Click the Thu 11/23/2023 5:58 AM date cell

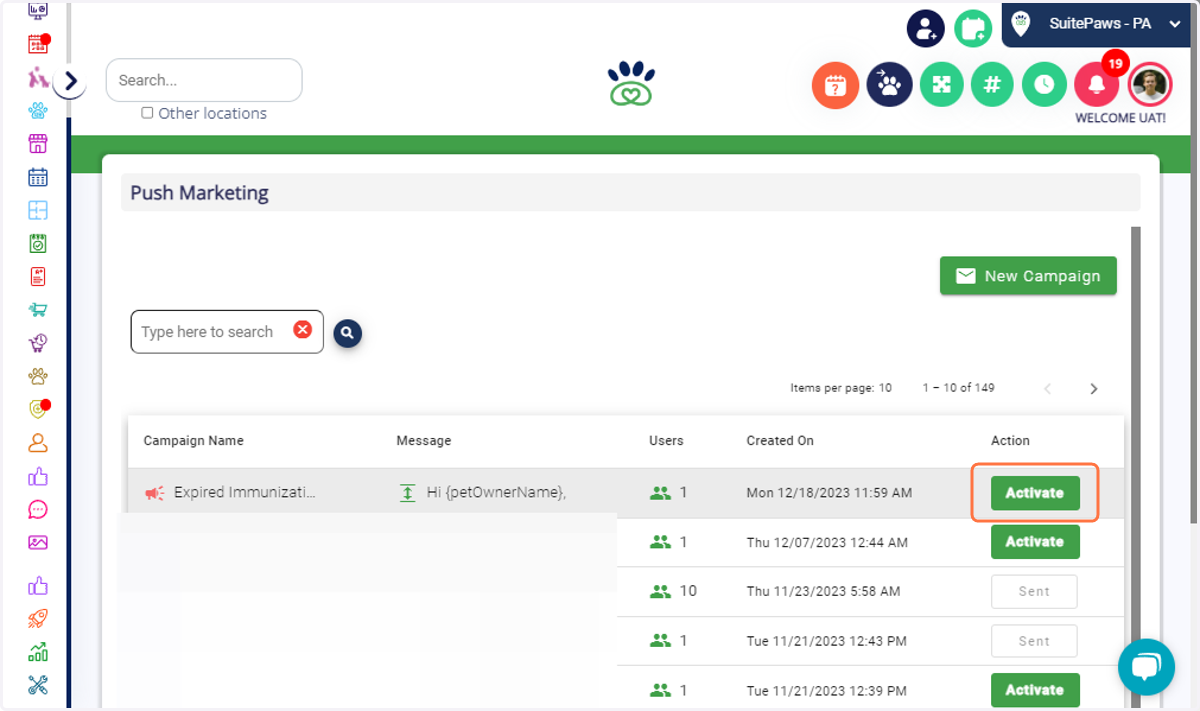pos(823,591)
